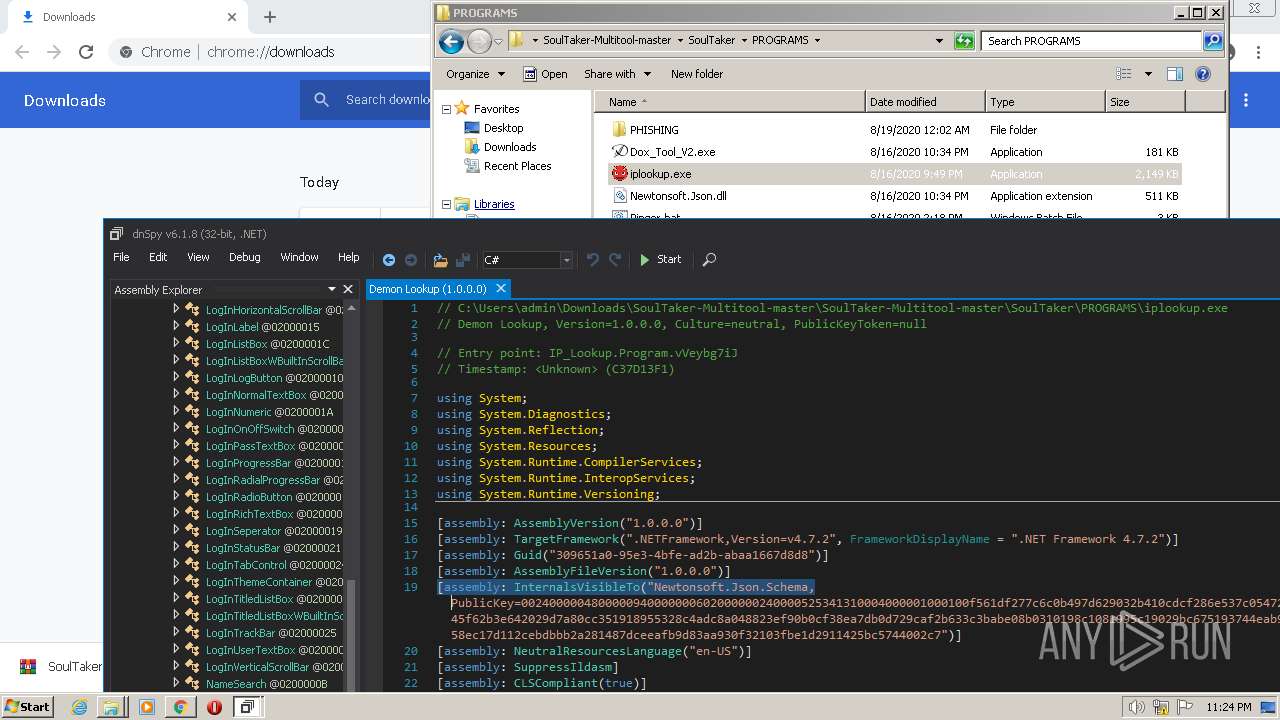Open dnSpy search magnifier icon
The image size is (1280, 720).
[x=709, y=260]
